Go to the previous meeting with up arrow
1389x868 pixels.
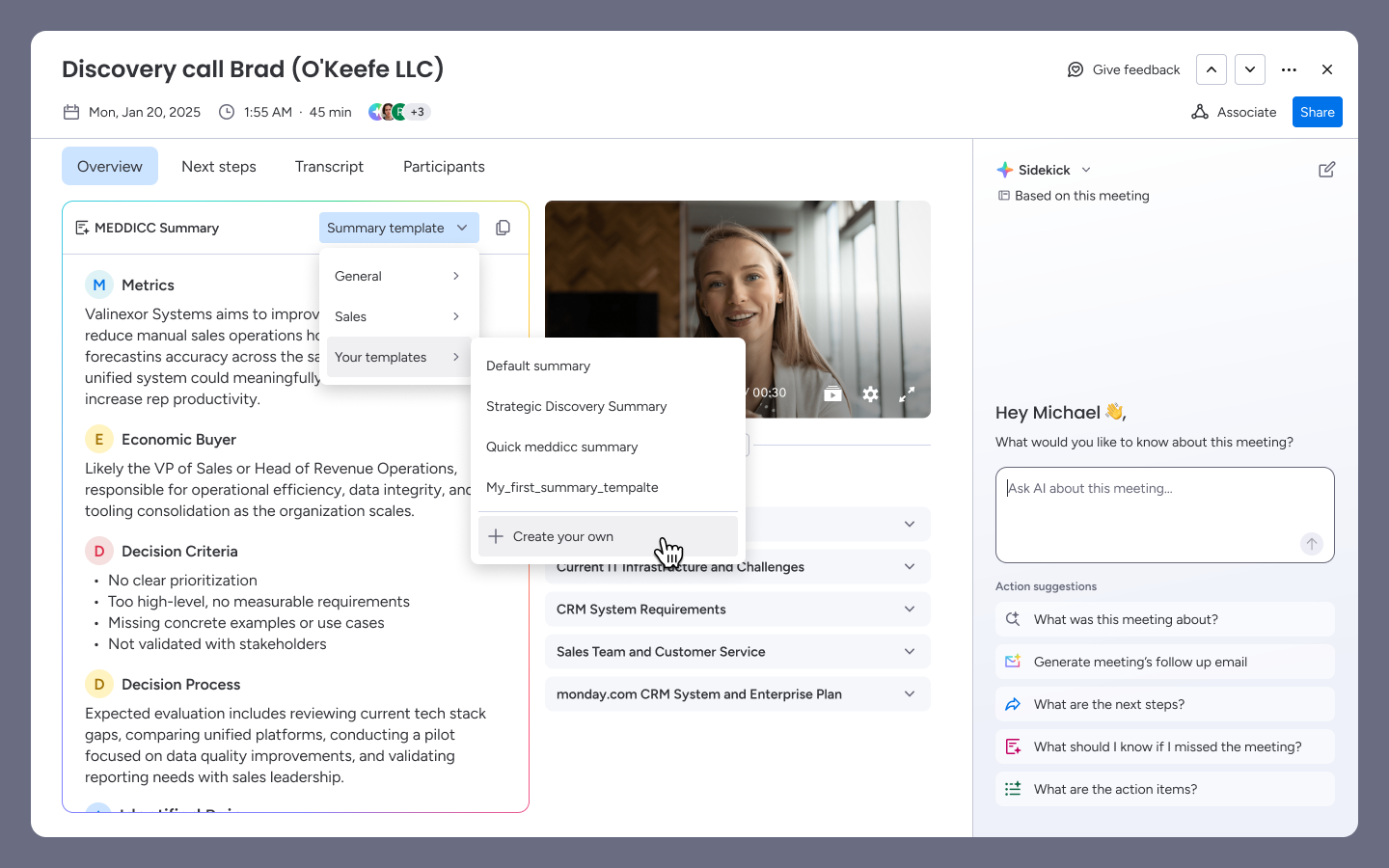(1212, 69)
